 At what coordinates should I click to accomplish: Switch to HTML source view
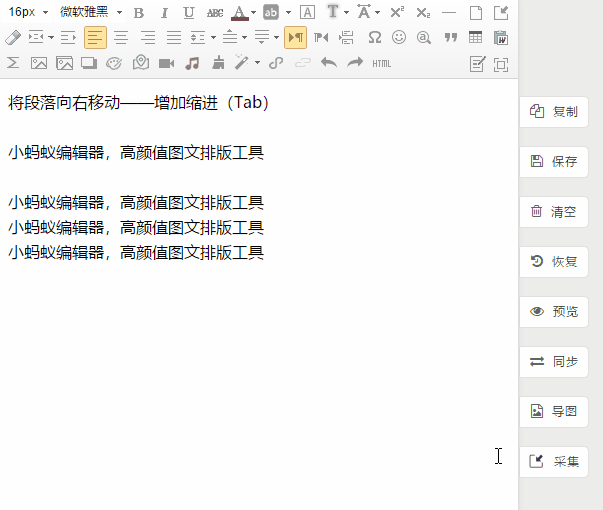coord(381,63)
